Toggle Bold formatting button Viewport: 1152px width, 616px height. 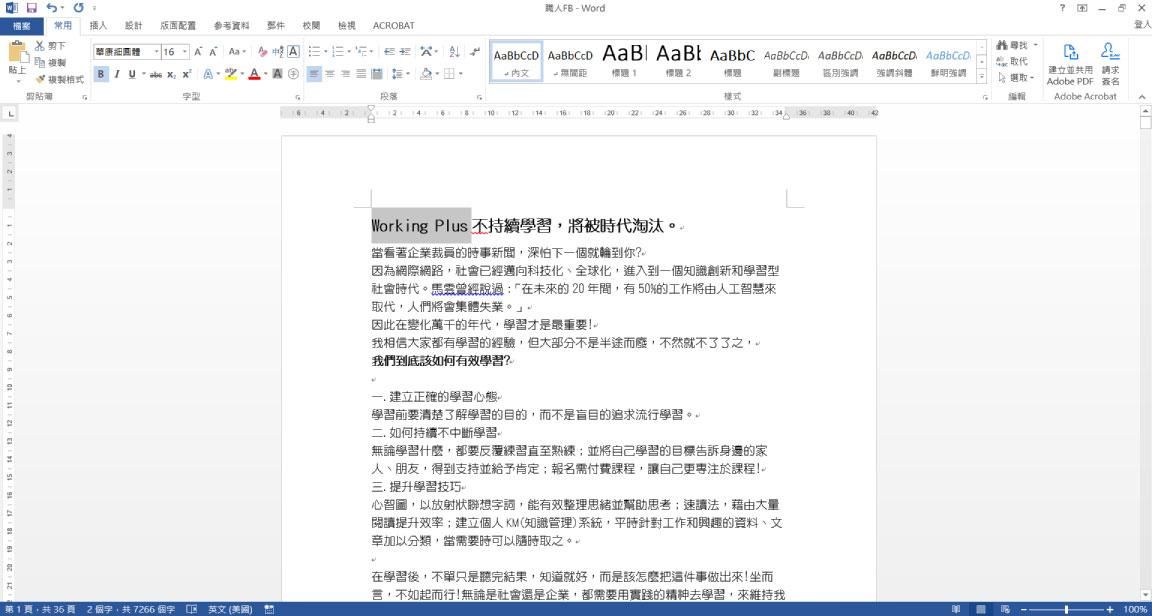pyautogui.click(x=101, y=74)
